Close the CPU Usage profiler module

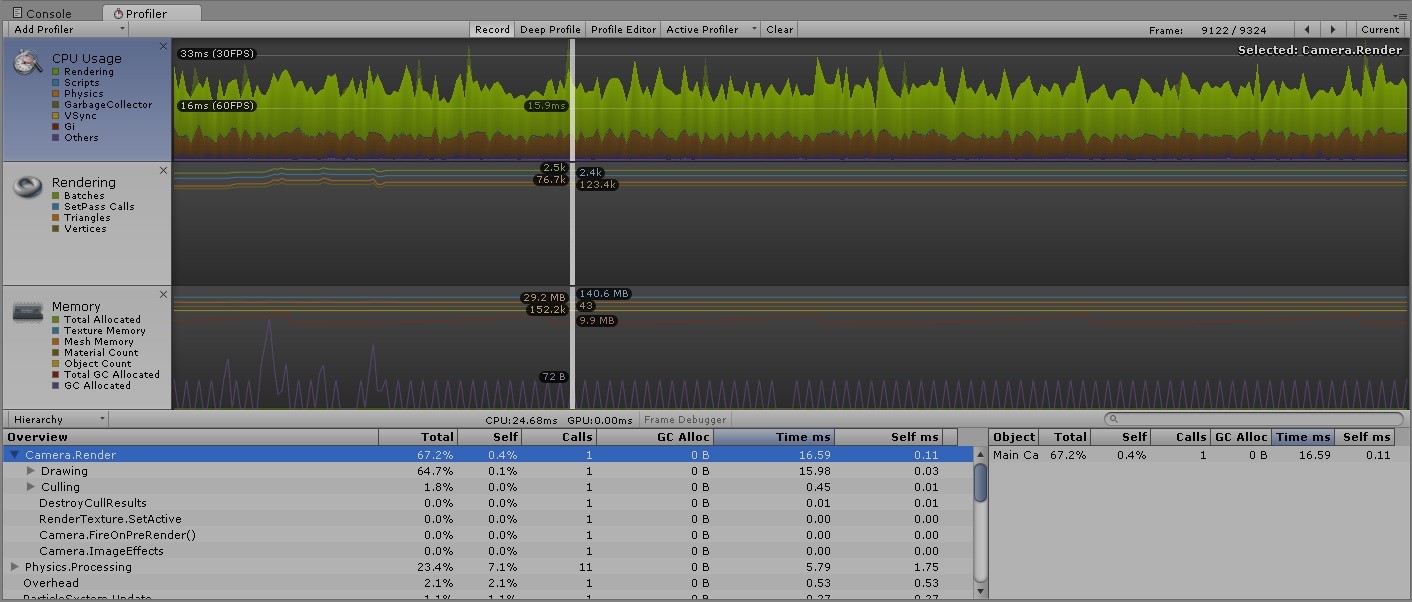point(164,46)
